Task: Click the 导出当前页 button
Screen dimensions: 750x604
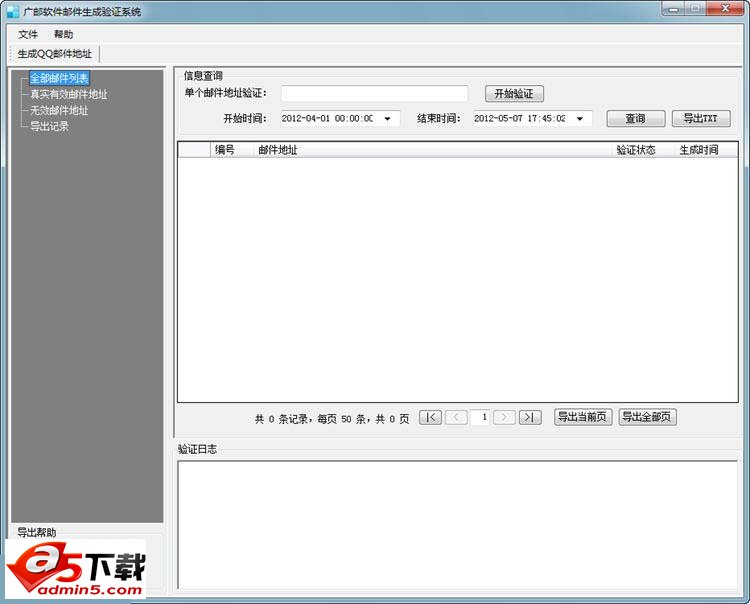Action: click(583, 417)
